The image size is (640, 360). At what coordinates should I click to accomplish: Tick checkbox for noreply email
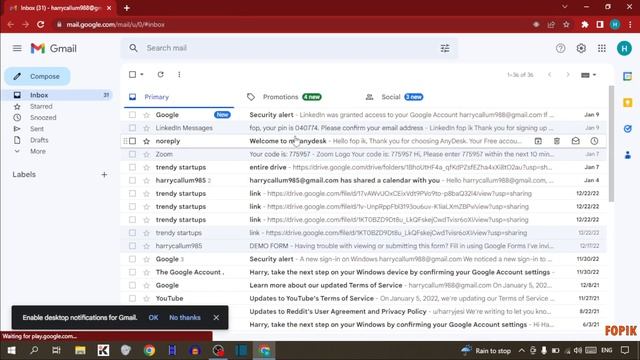132,141
